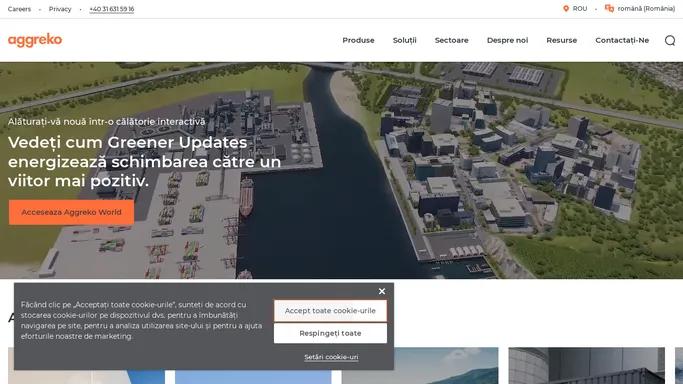Open the Careers link

19,9
